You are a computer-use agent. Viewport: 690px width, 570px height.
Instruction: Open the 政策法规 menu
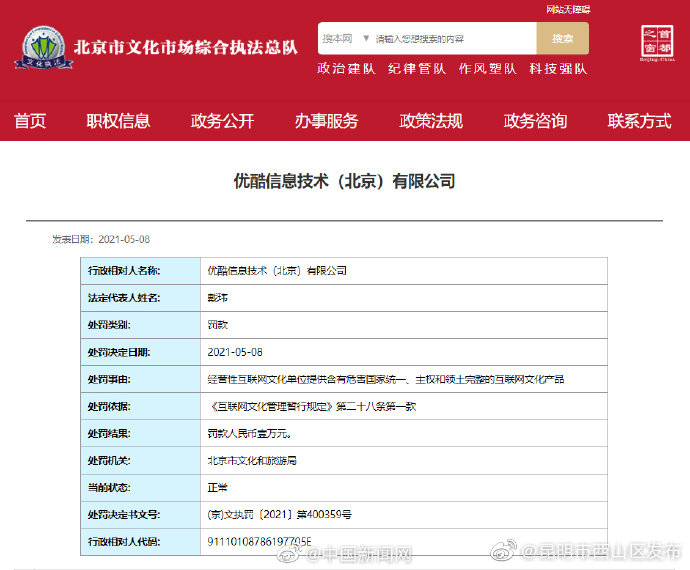click(x=431, y=121)
